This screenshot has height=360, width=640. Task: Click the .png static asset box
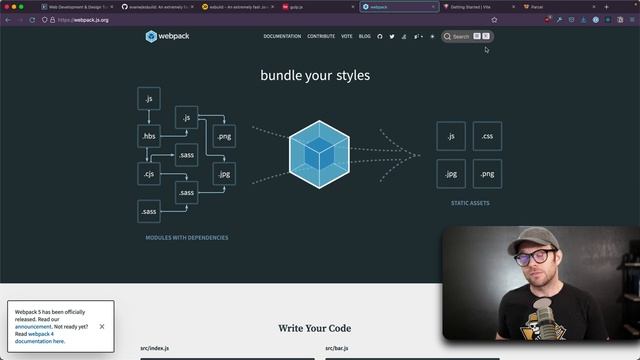click(487, 174)
